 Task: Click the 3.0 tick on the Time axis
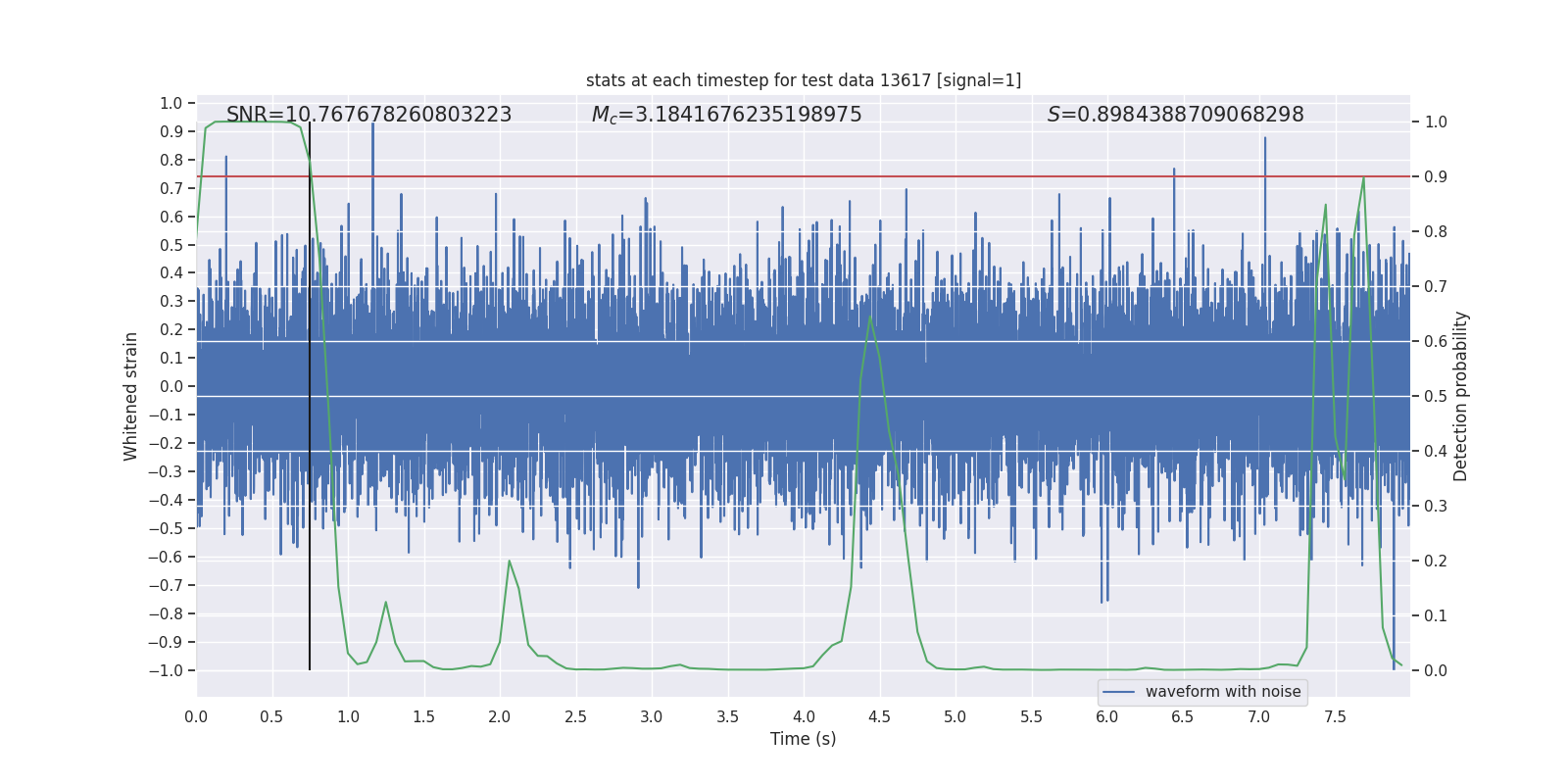pyautogui.click(x=652, y=717)
